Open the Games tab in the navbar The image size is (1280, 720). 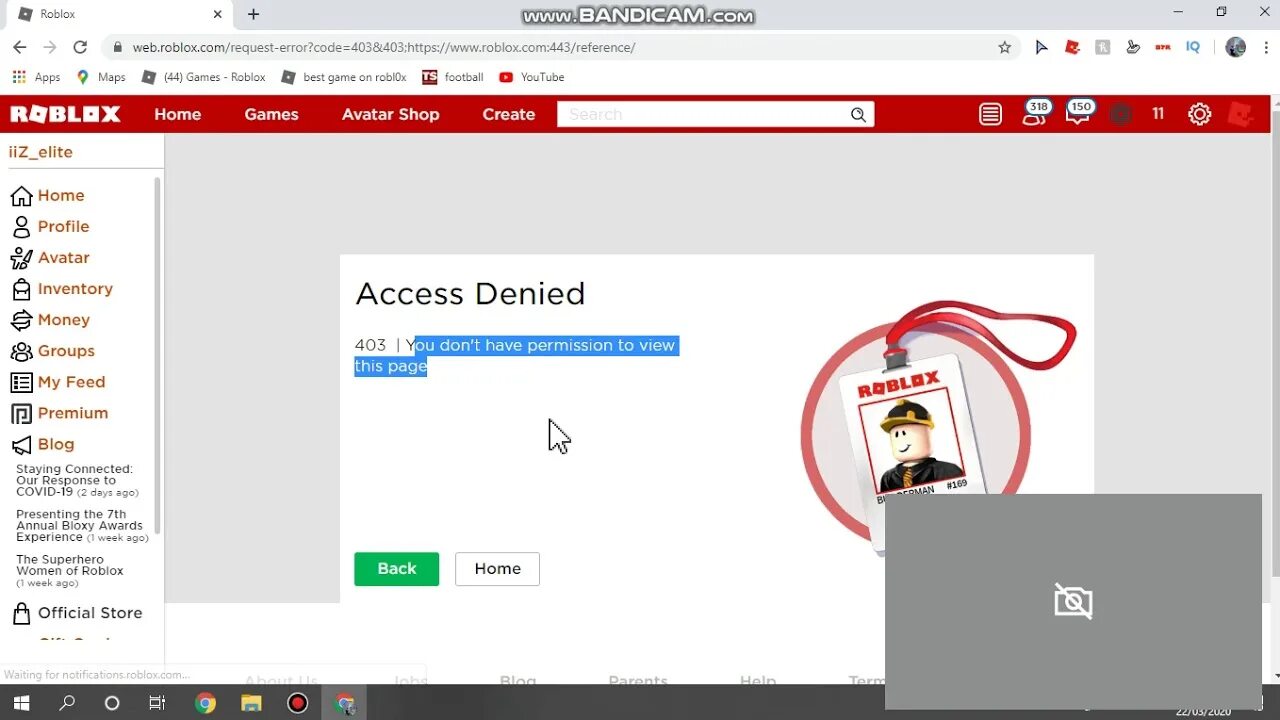(x=272, y=114)
